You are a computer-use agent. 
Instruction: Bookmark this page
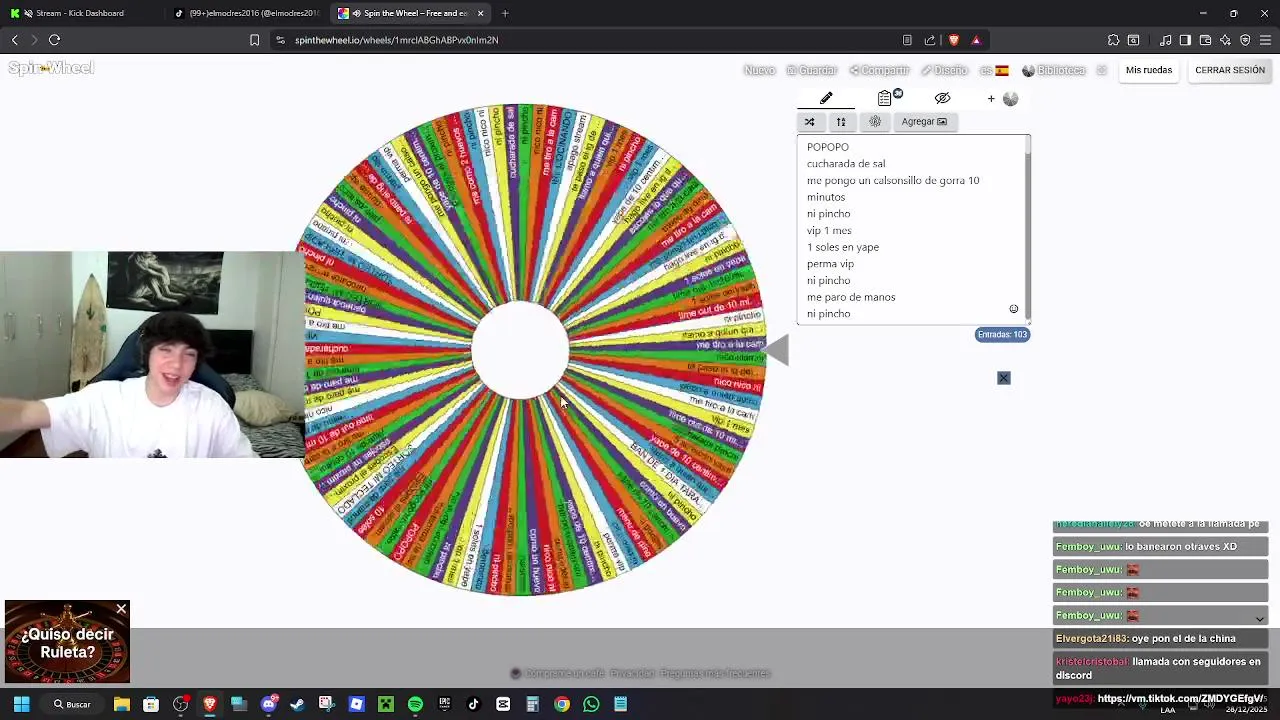click(x=254, y=40)
